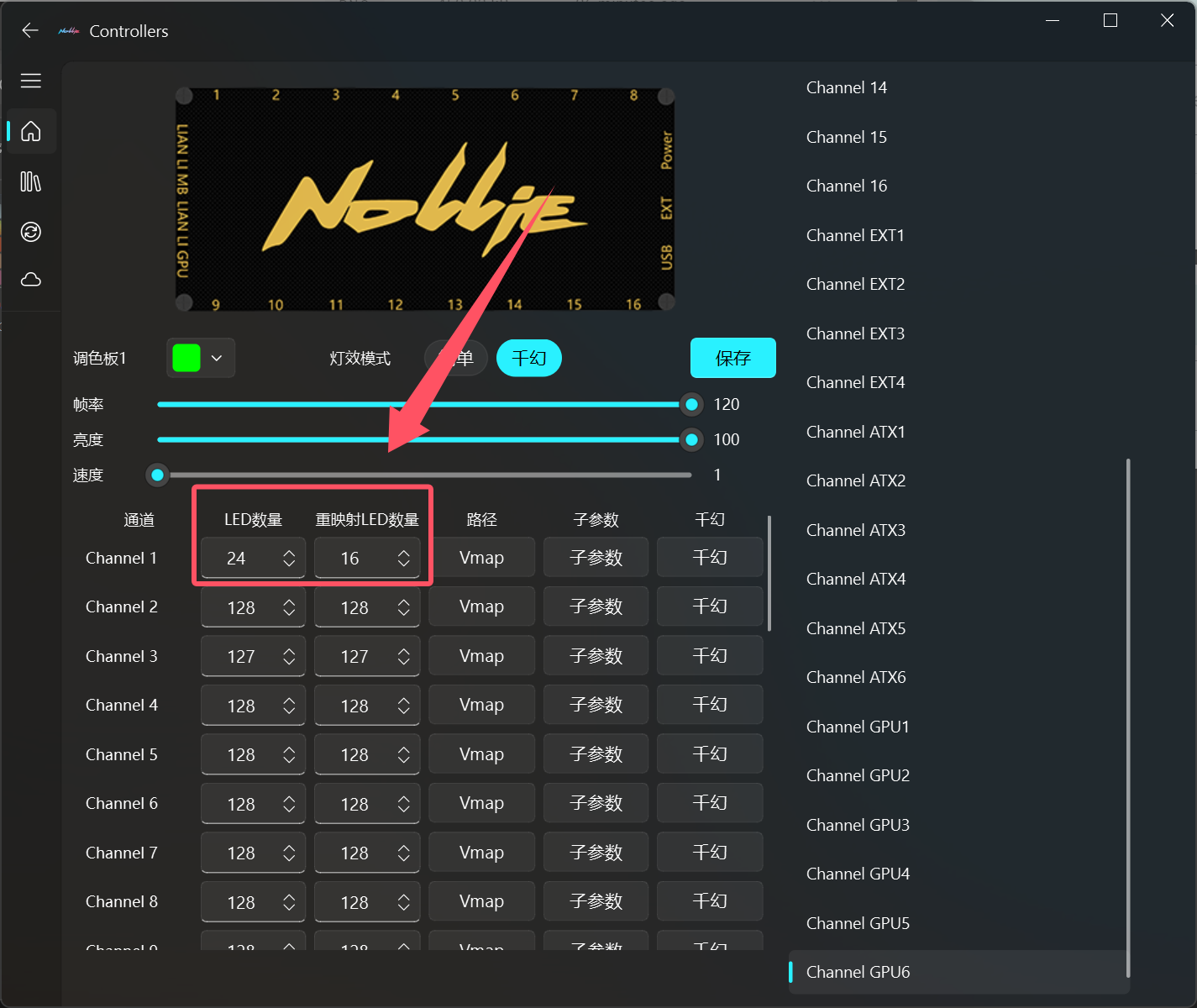Adjust Channel 2 remapped LED stepper arrows
Viewport: 1197px width, 1008px height.
coord(404,607)
